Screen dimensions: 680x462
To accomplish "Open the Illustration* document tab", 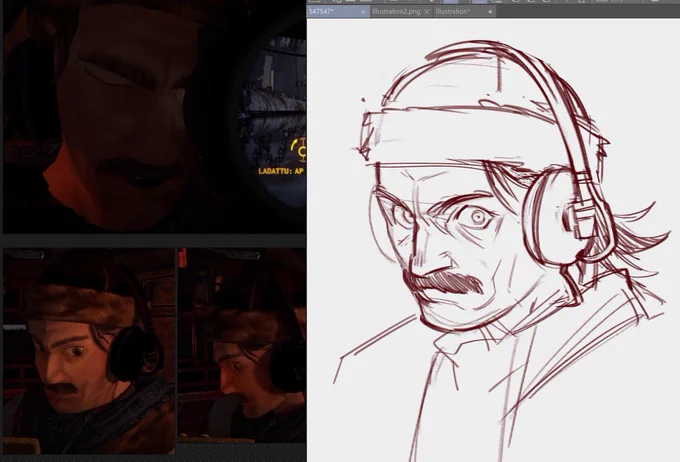I will (x=464, y=12).
